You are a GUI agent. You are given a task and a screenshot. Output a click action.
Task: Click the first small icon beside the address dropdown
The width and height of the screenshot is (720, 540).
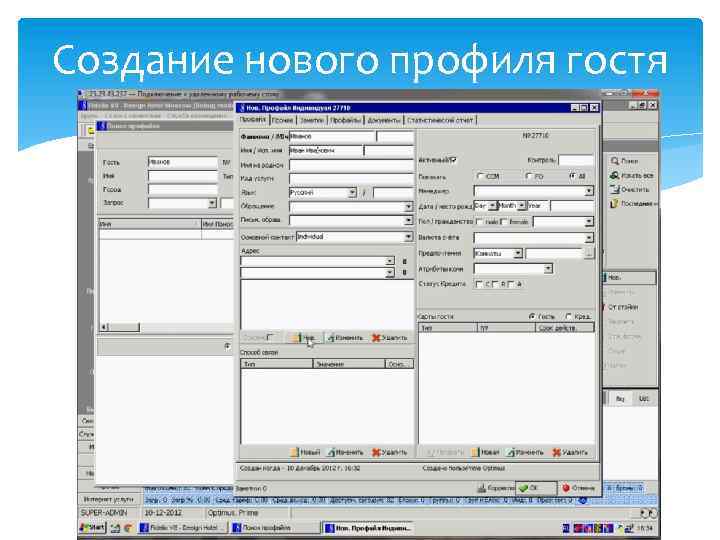point(405,261)
